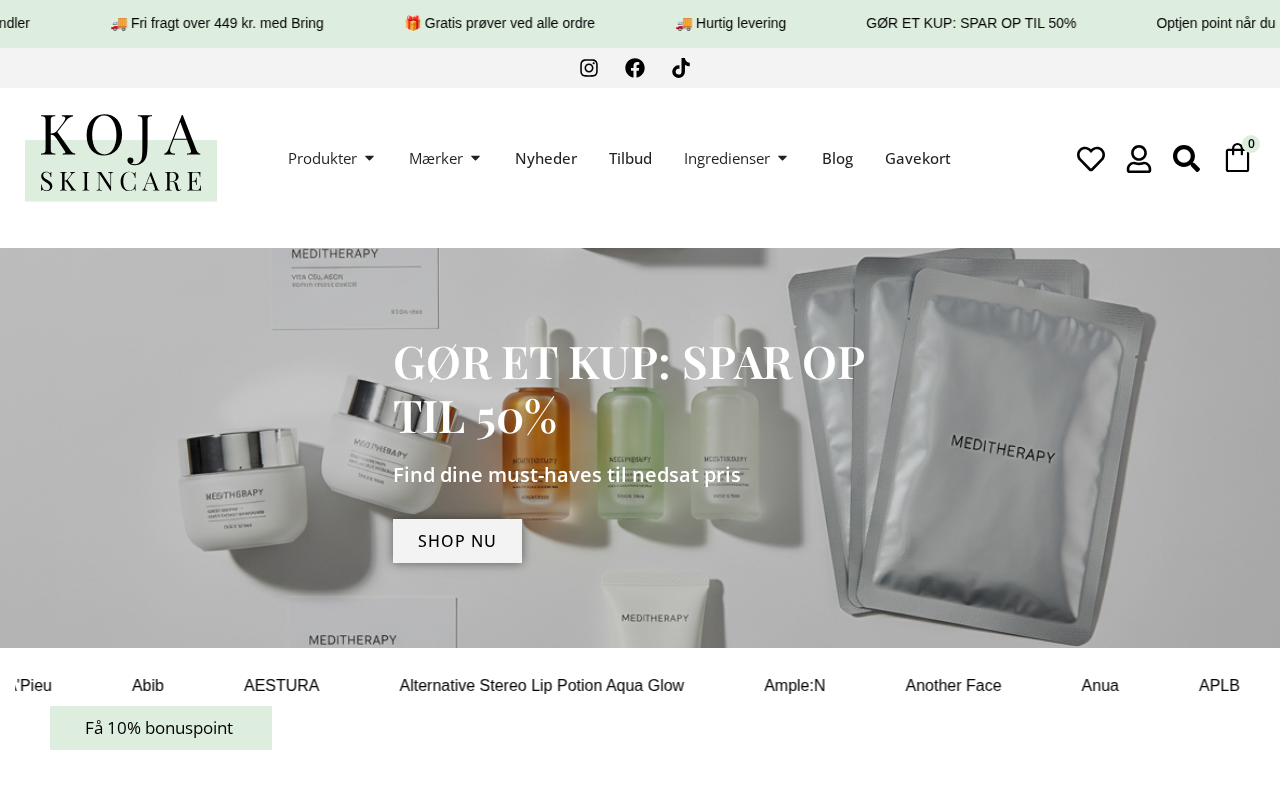
Task: Open the Nyheder menu item
Action: tap(546, 158)
